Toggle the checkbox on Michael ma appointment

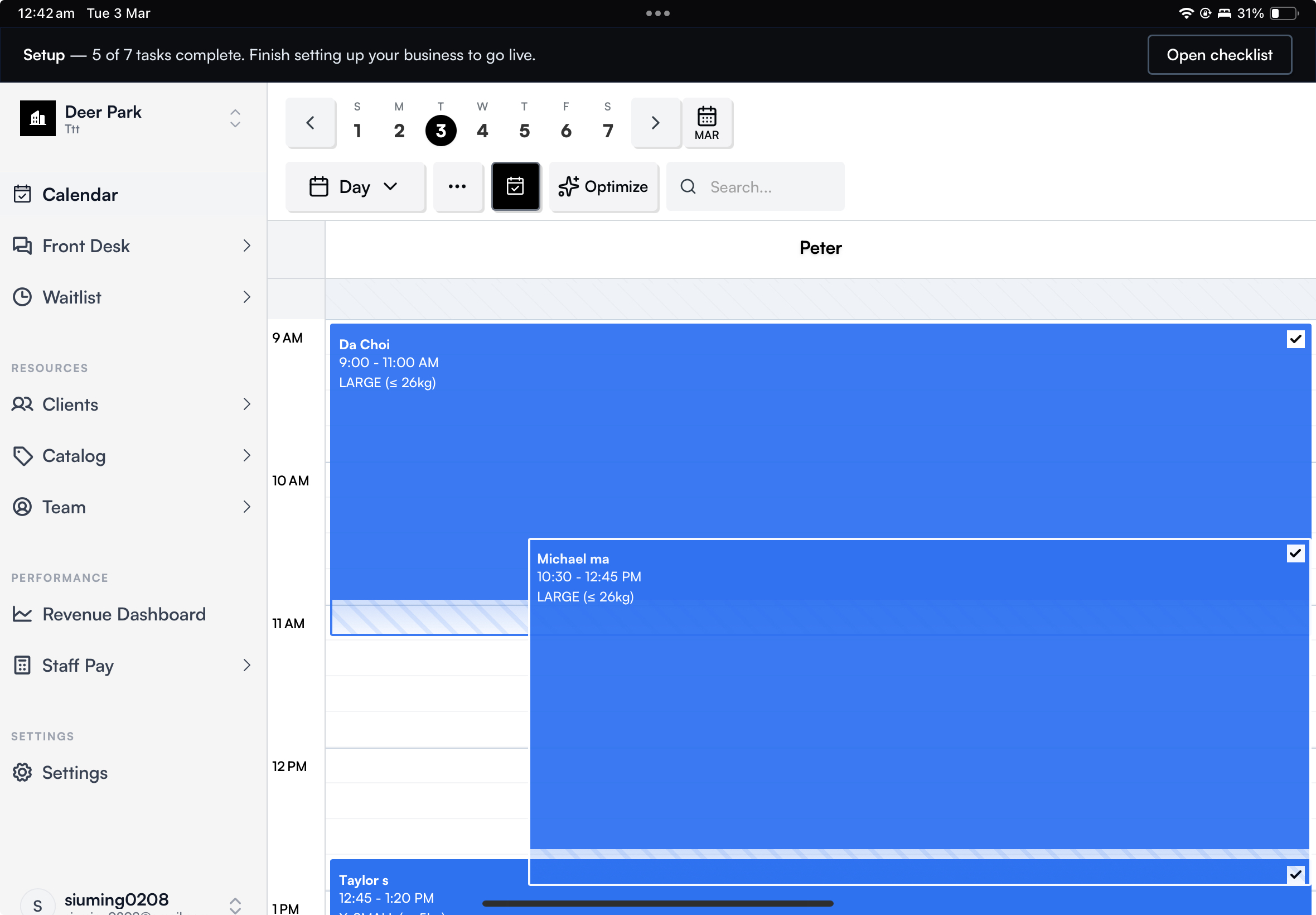tap(1296, 553)
